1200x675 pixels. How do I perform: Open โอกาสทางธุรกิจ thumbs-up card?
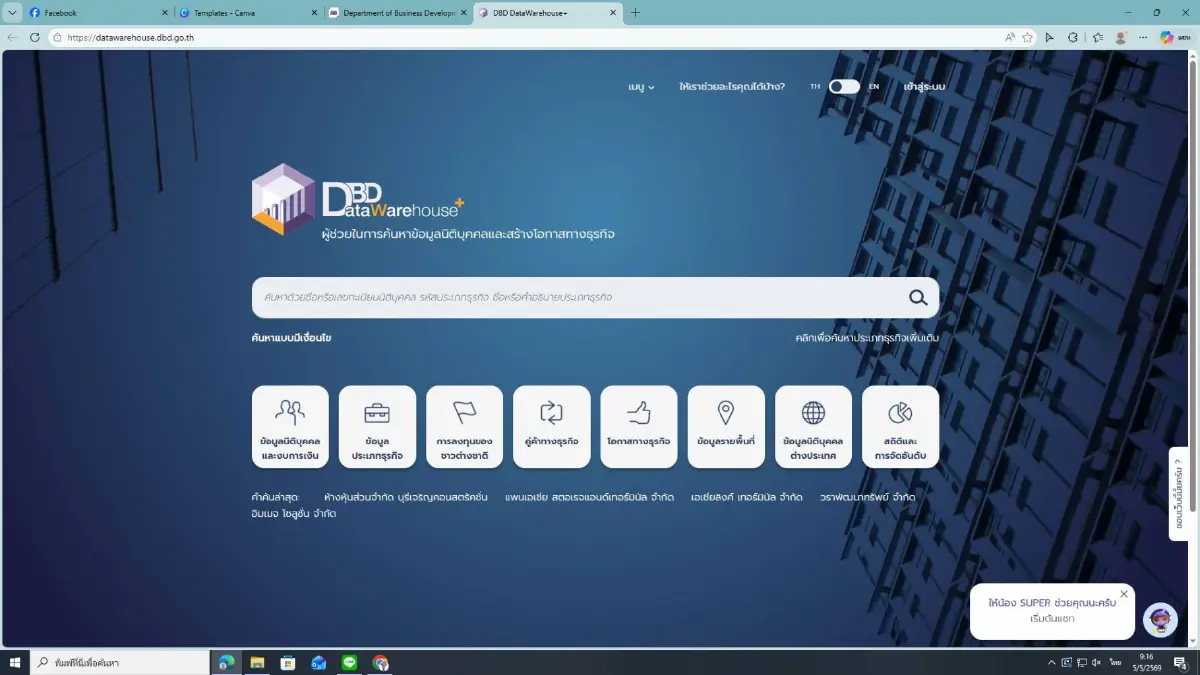point(639,427)
